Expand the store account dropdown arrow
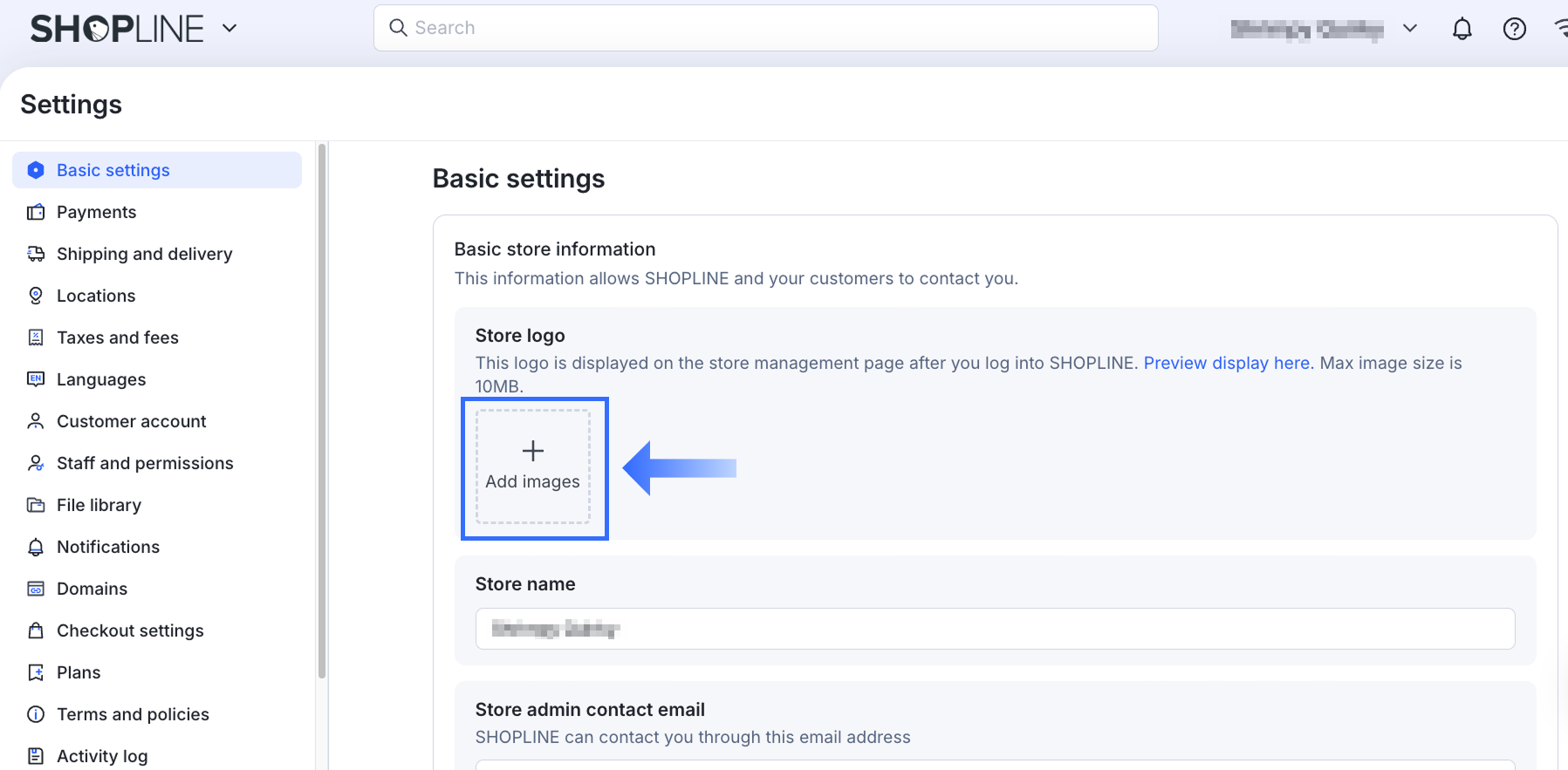The height and width of the screenshot is (770, 1568). 1410,29
